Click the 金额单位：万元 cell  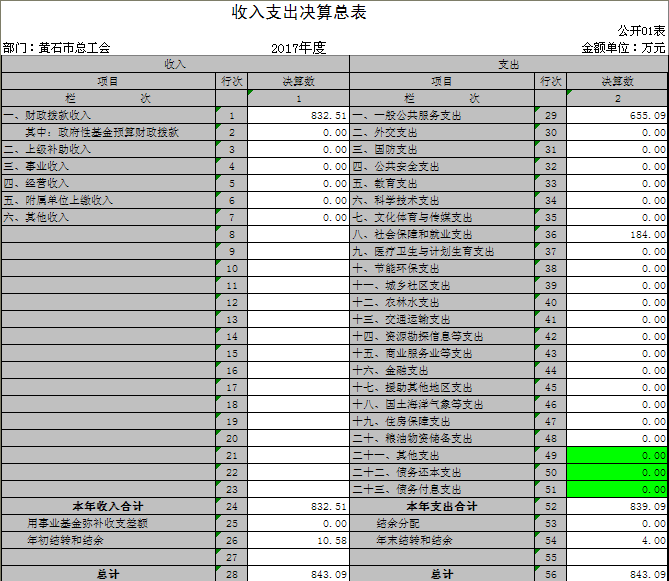point(623,48)
